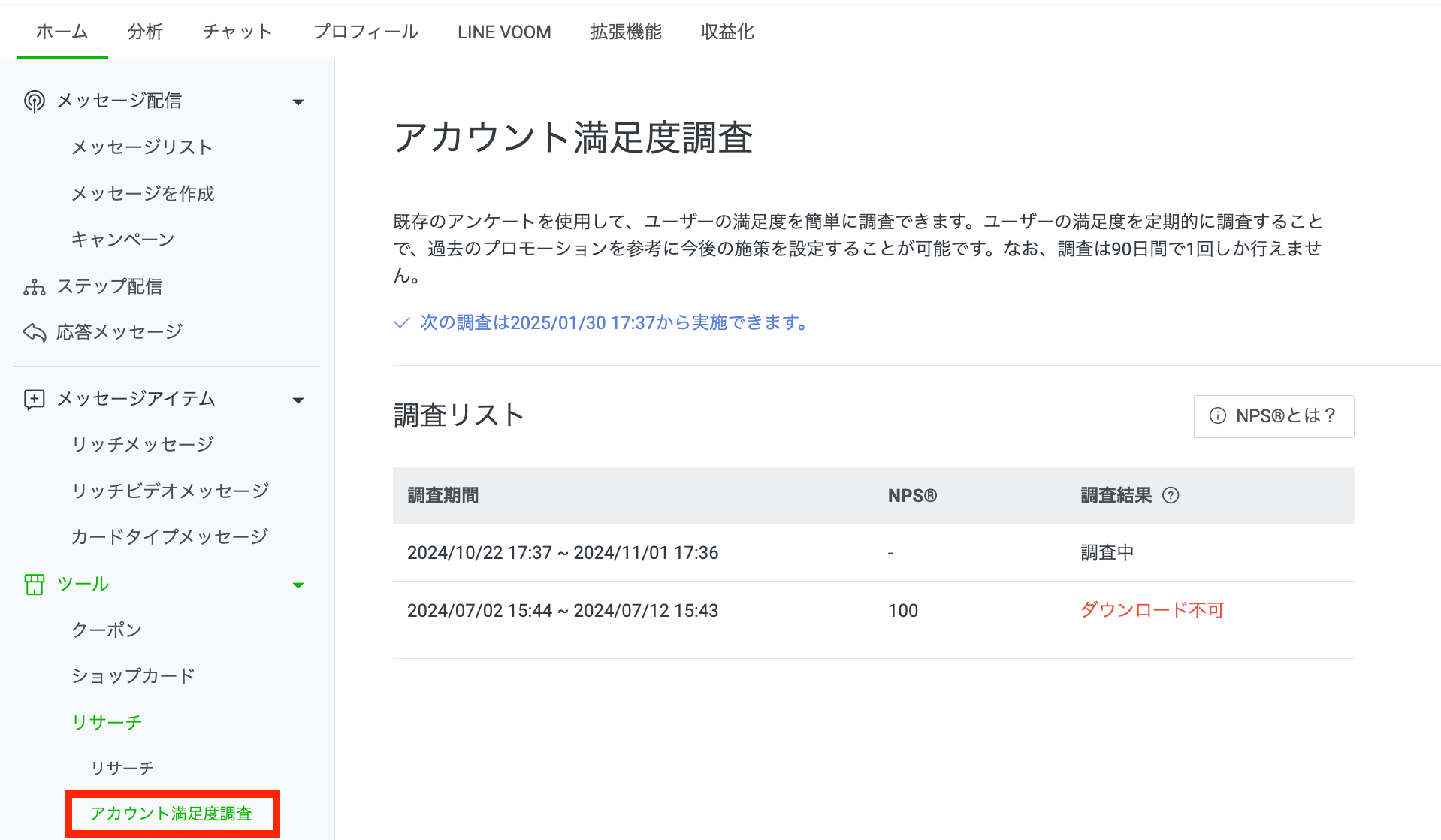Click the ツール shop icon in sidebar
The width and height of the screenshot is (1441, 840).
34,585
